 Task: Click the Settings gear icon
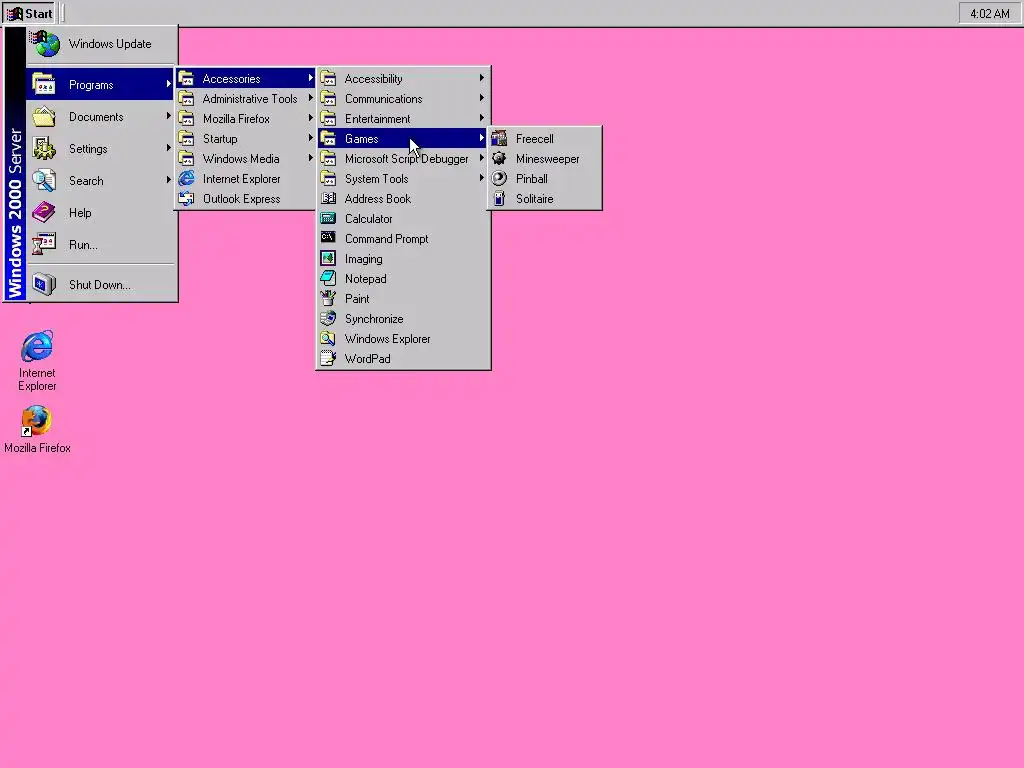(44, 148)
